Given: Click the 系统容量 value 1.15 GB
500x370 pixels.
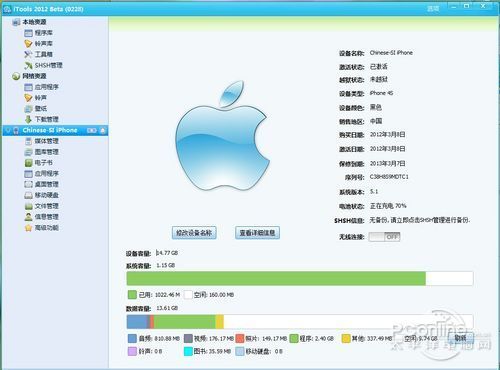Looking at the screenshot, I should (x=166, y=266).
